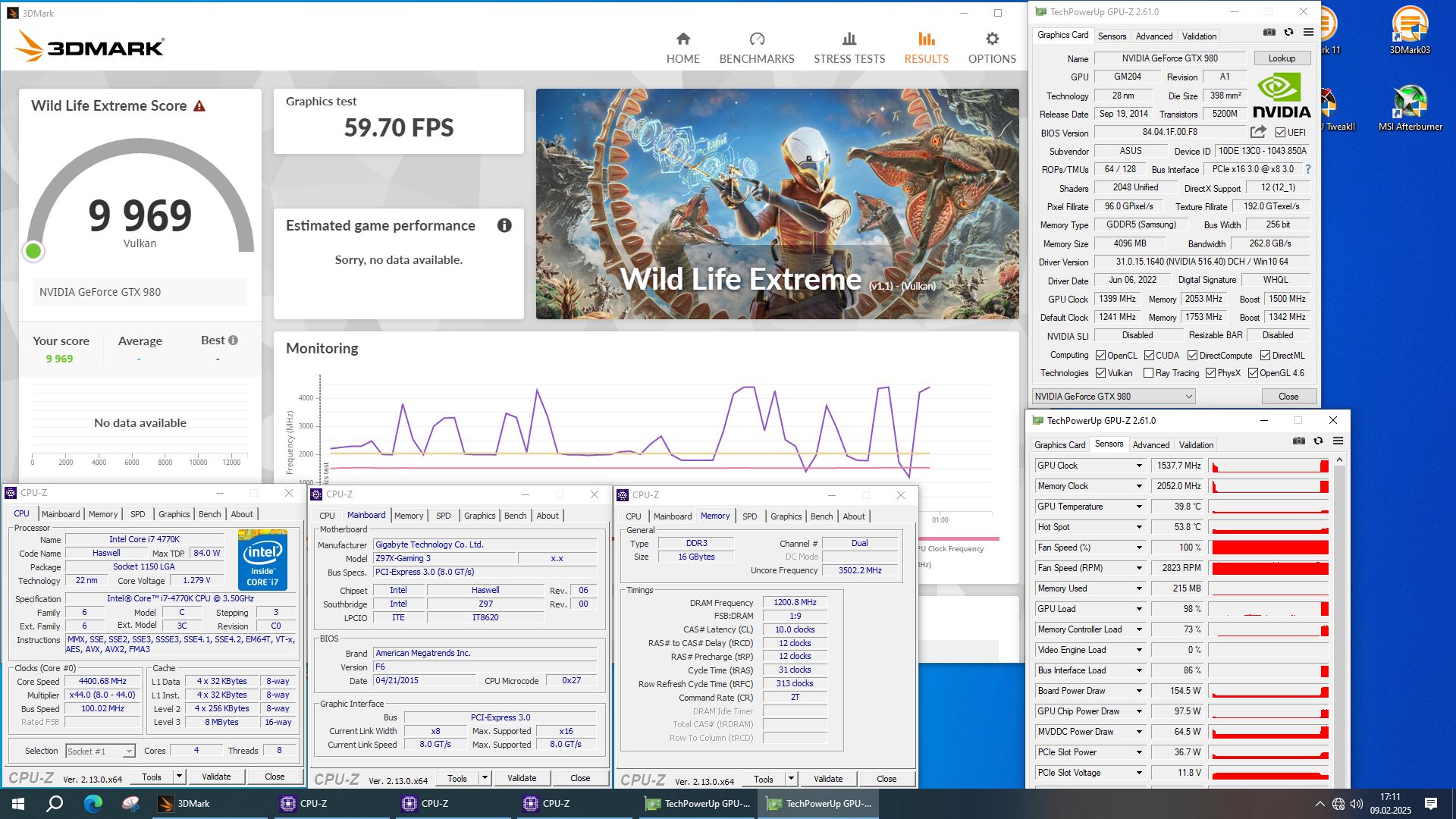1456x819 pixels.
Task: Toggle the CUDA checkbox
Action: [1149, 356]
